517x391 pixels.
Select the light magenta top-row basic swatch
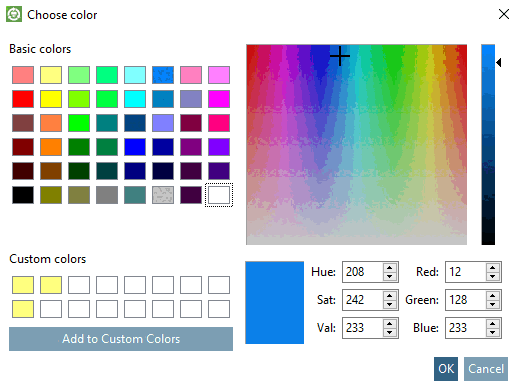[219, 75]
